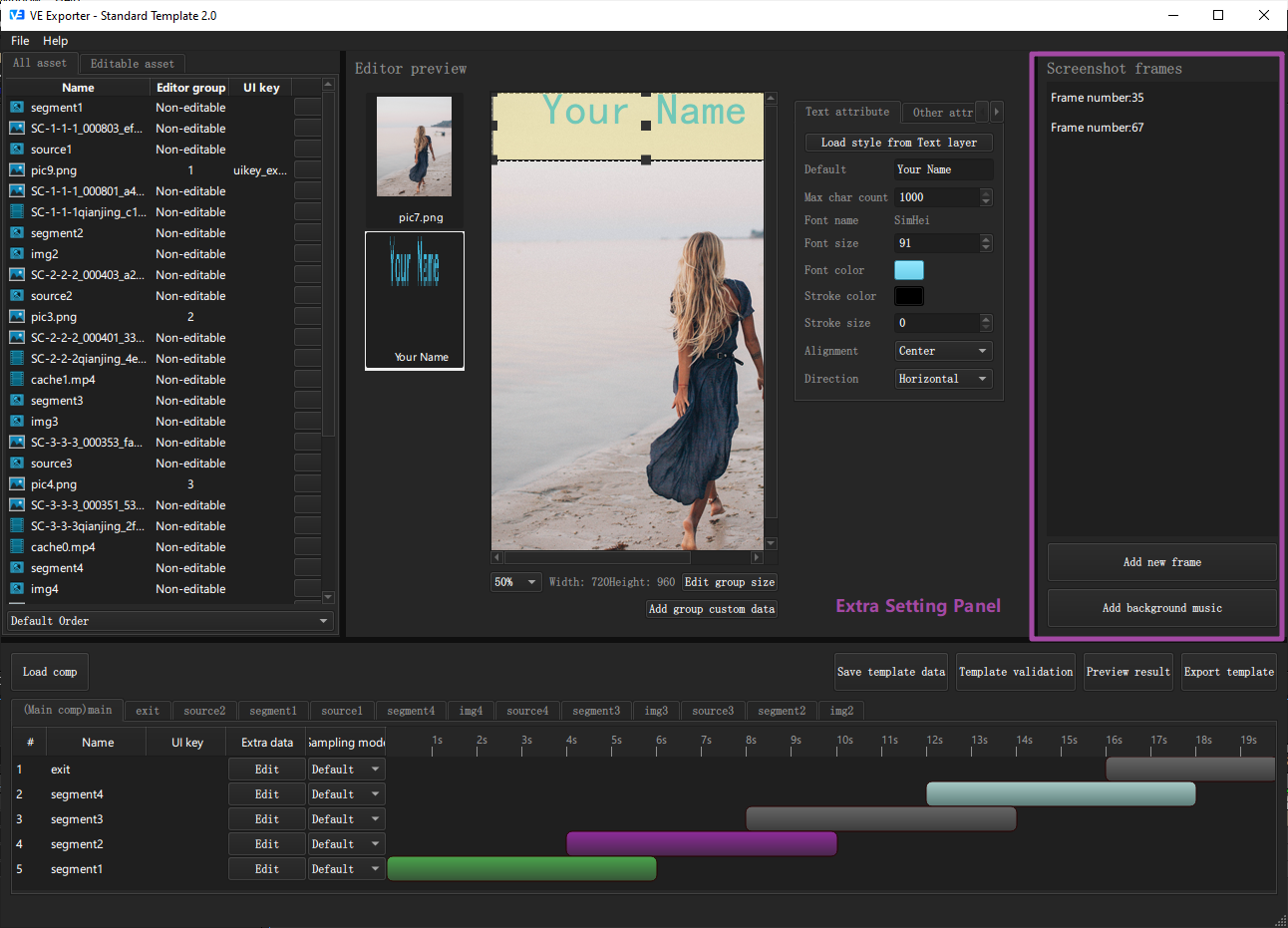
Task: Click the video icon beside cache1.mp4
Action: coord(17,380)
